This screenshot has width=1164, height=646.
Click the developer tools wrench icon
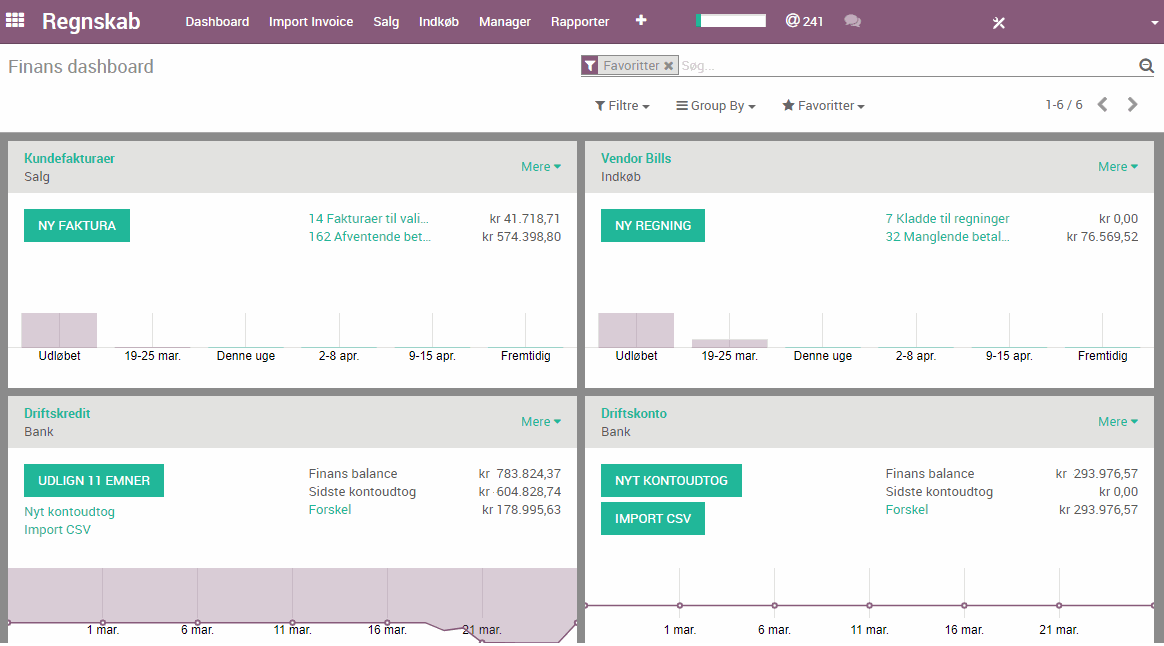pos(998,22)
